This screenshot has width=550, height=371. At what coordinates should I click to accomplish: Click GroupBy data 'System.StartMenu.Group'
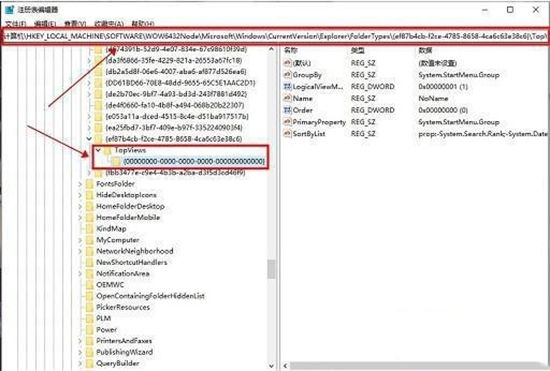coord(459,75)
